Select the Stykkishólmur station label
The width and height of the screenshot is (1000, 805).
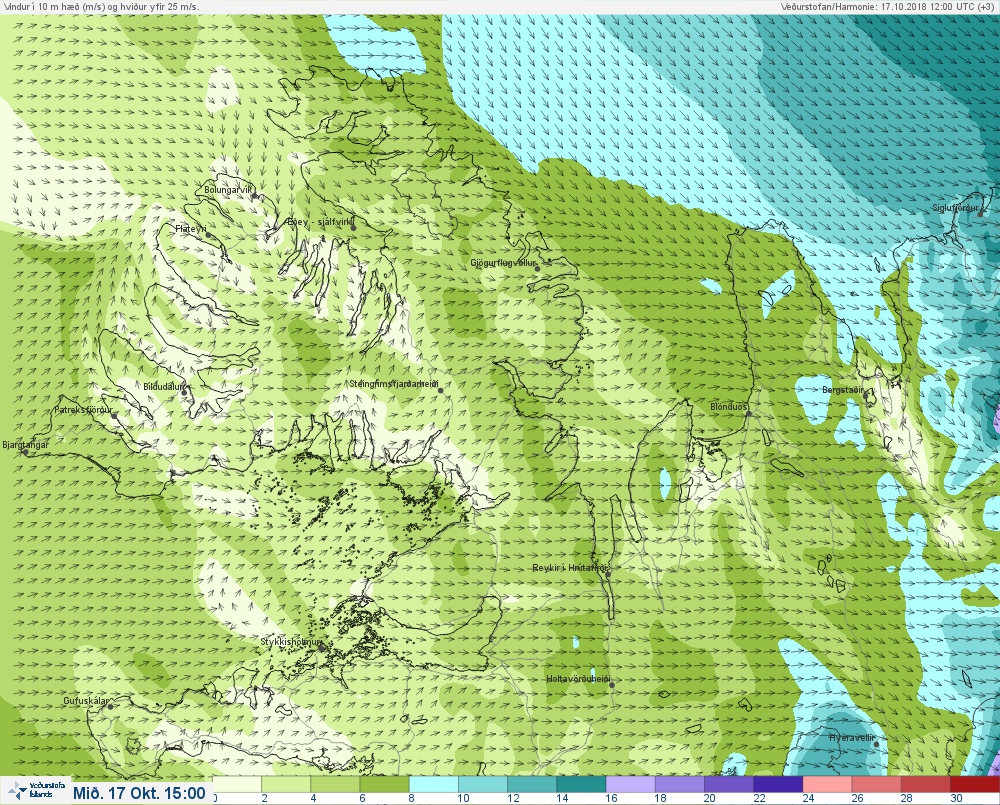tap(291, 642)
